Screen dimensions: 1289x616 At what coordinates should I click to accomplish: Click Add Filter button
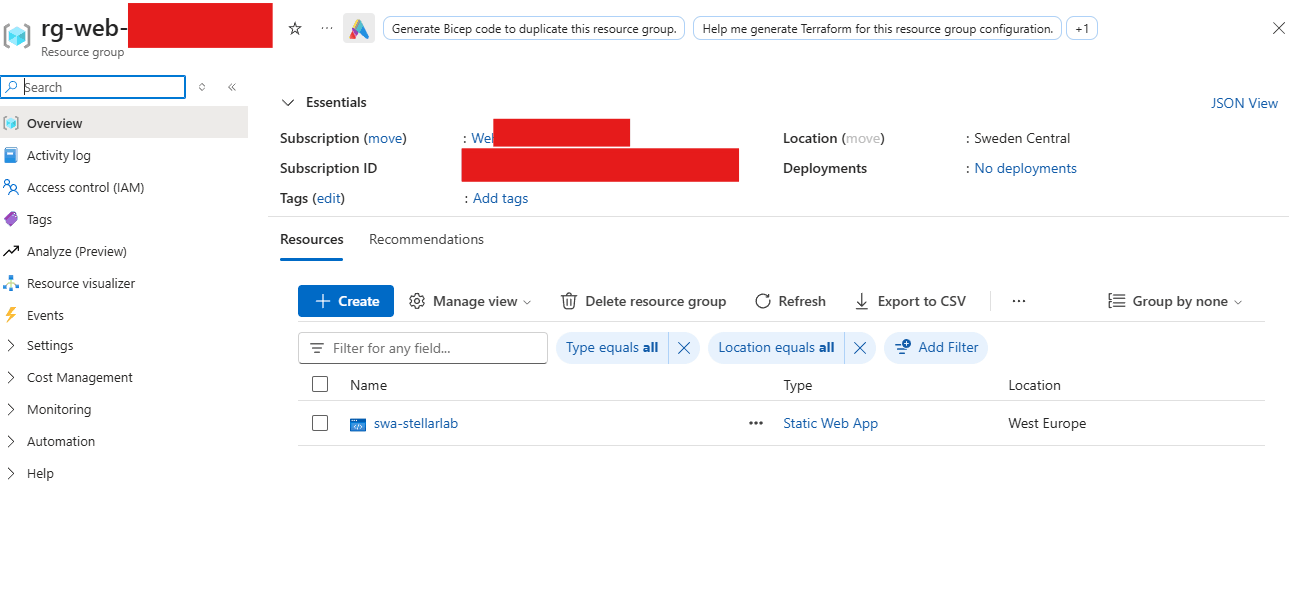click(x=936, y=347)
